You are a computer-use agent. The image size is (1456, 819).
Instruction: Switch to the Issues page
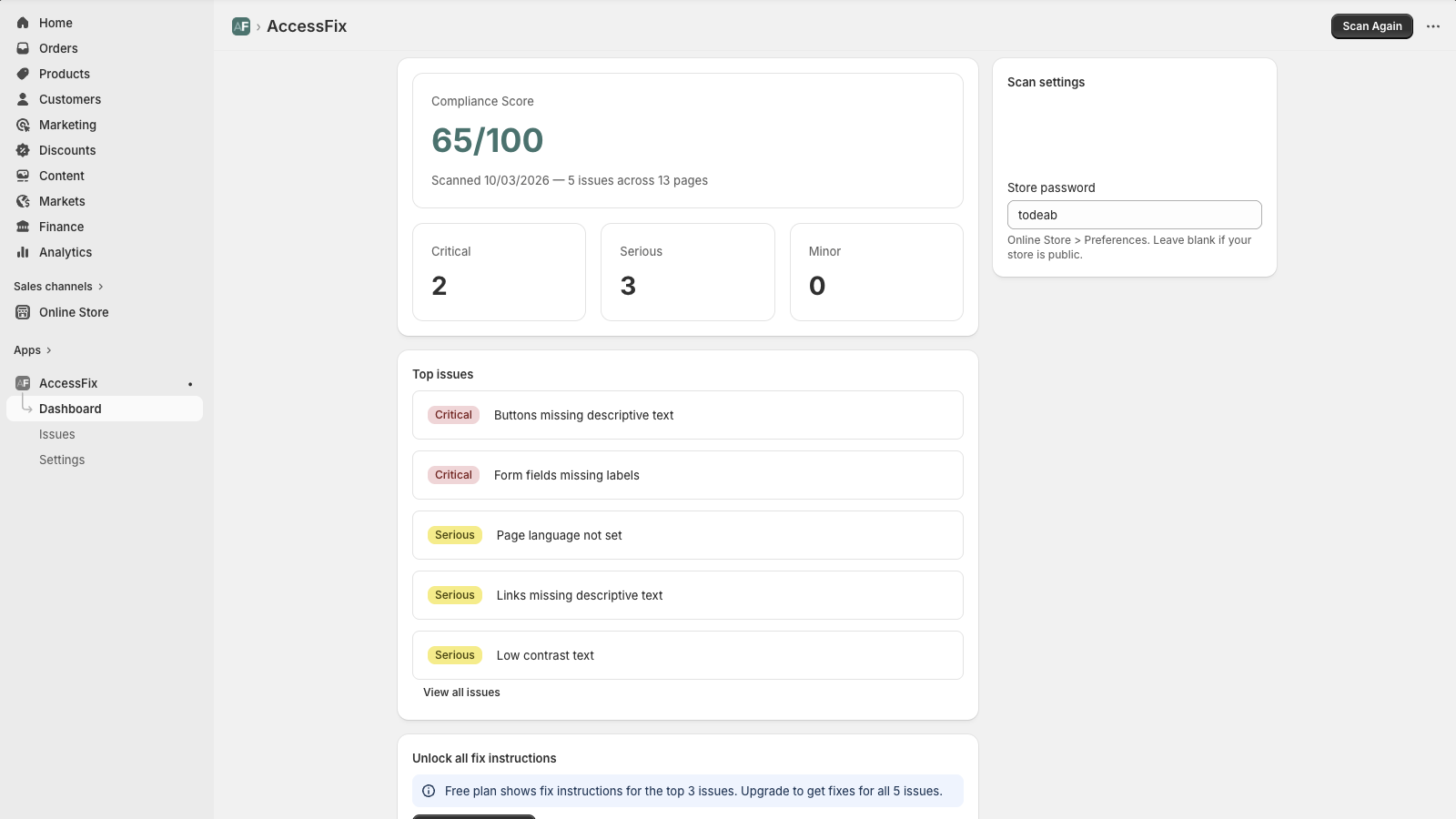point(56,434)
